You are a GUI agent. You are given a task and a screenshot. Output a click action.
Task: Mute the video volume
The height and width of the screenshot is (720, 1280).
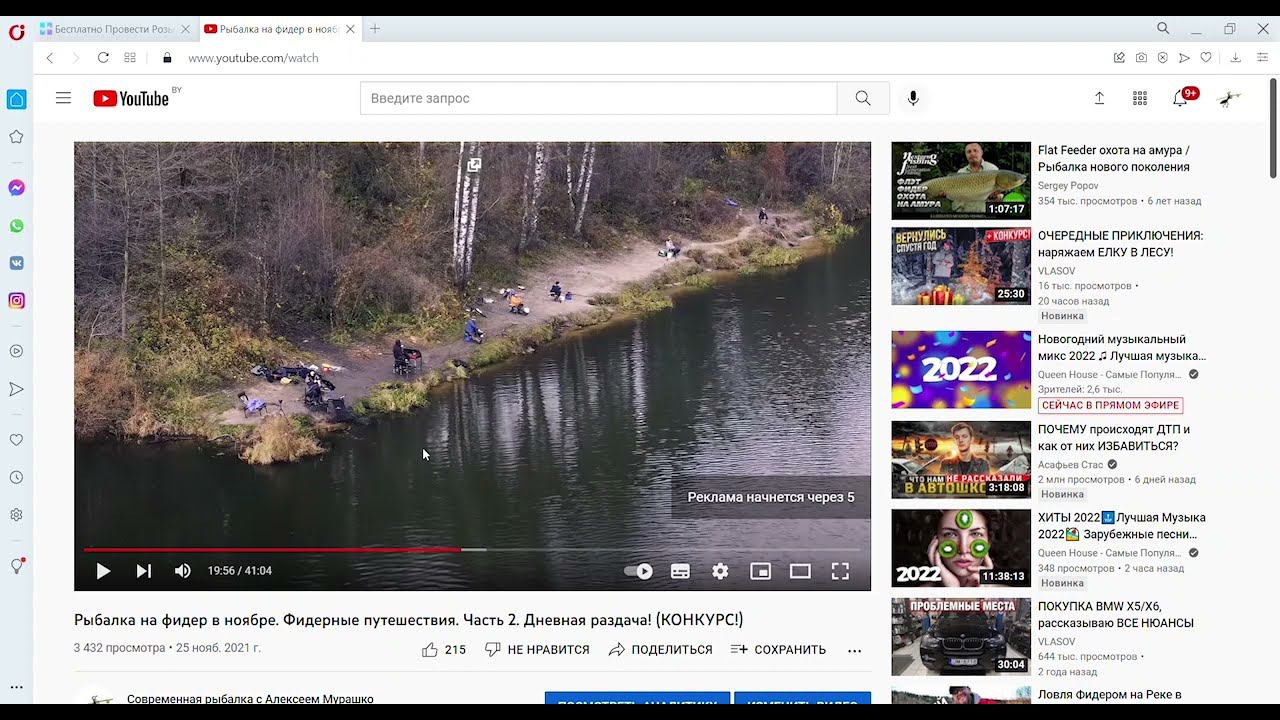(x=183, y=571)
